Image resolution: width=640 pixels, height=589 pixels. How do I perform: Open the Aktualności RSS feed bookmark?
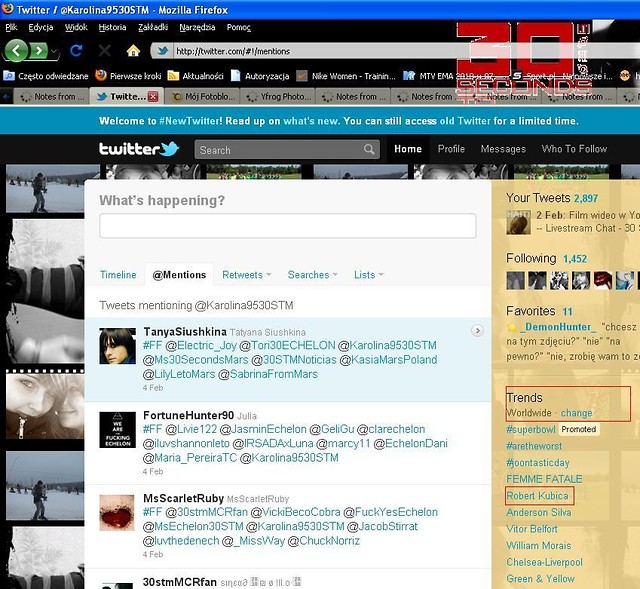click(x=196, y=76)
